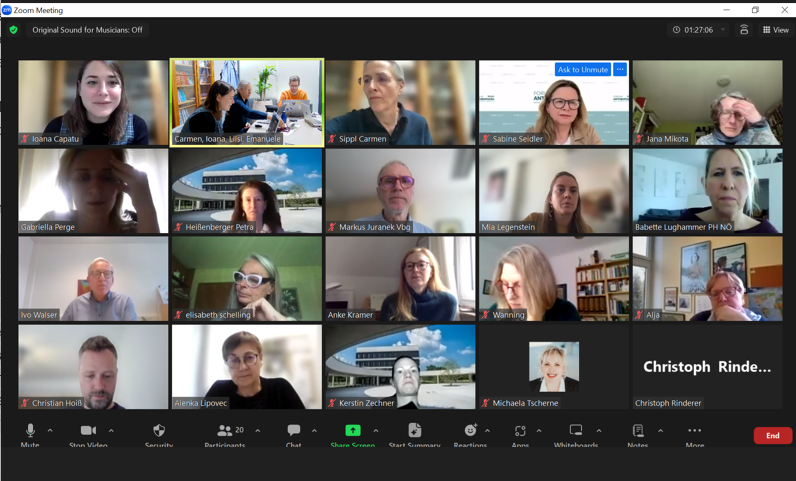Open the View layout menu
796x481 pixels.
click(x=775, y=30)
